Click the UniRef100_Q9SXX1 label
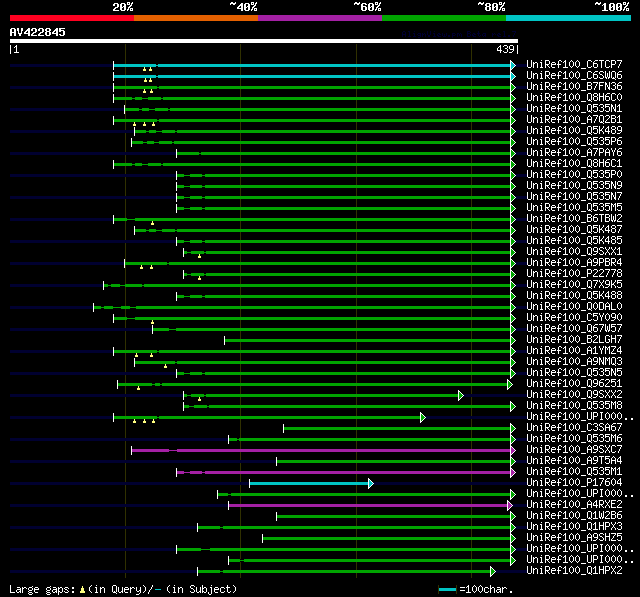 click(574, 252)
